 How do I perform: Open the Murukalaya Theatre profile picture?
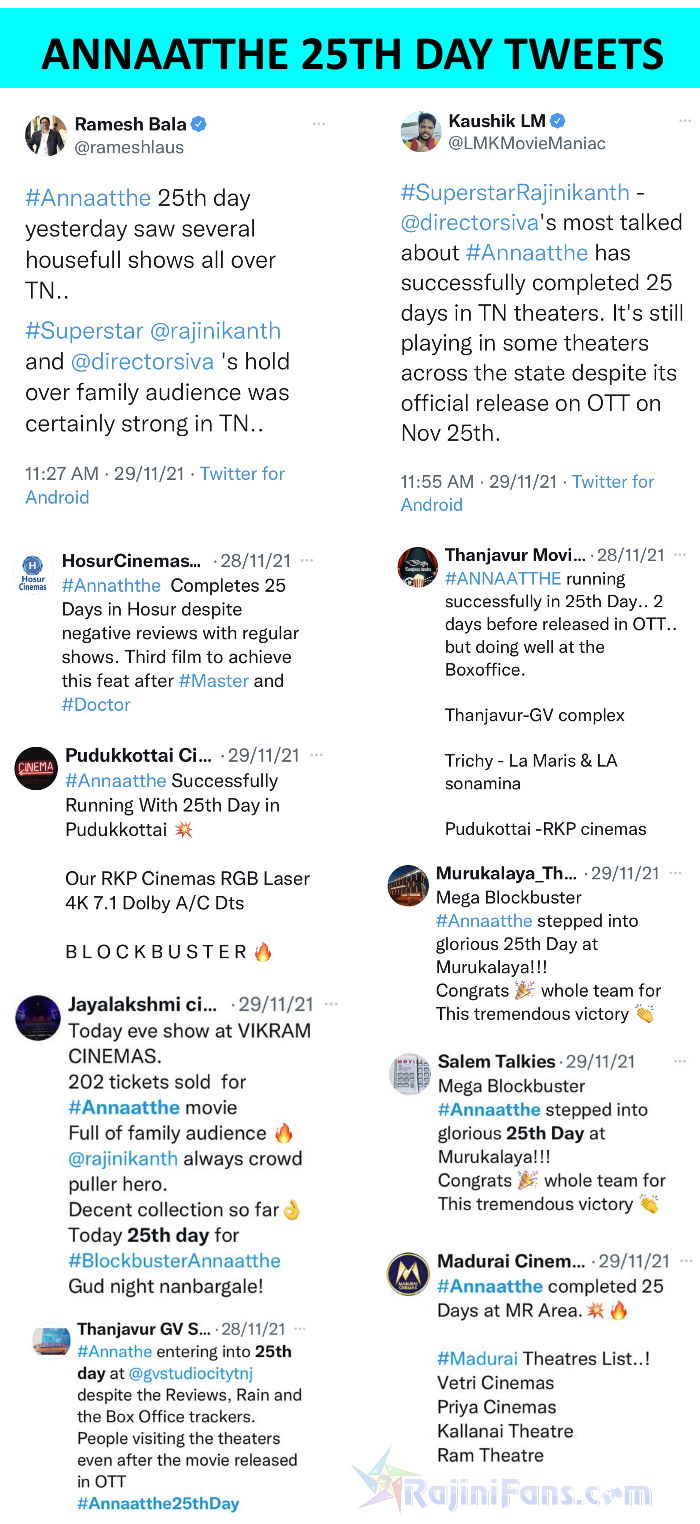pos(408,885)
